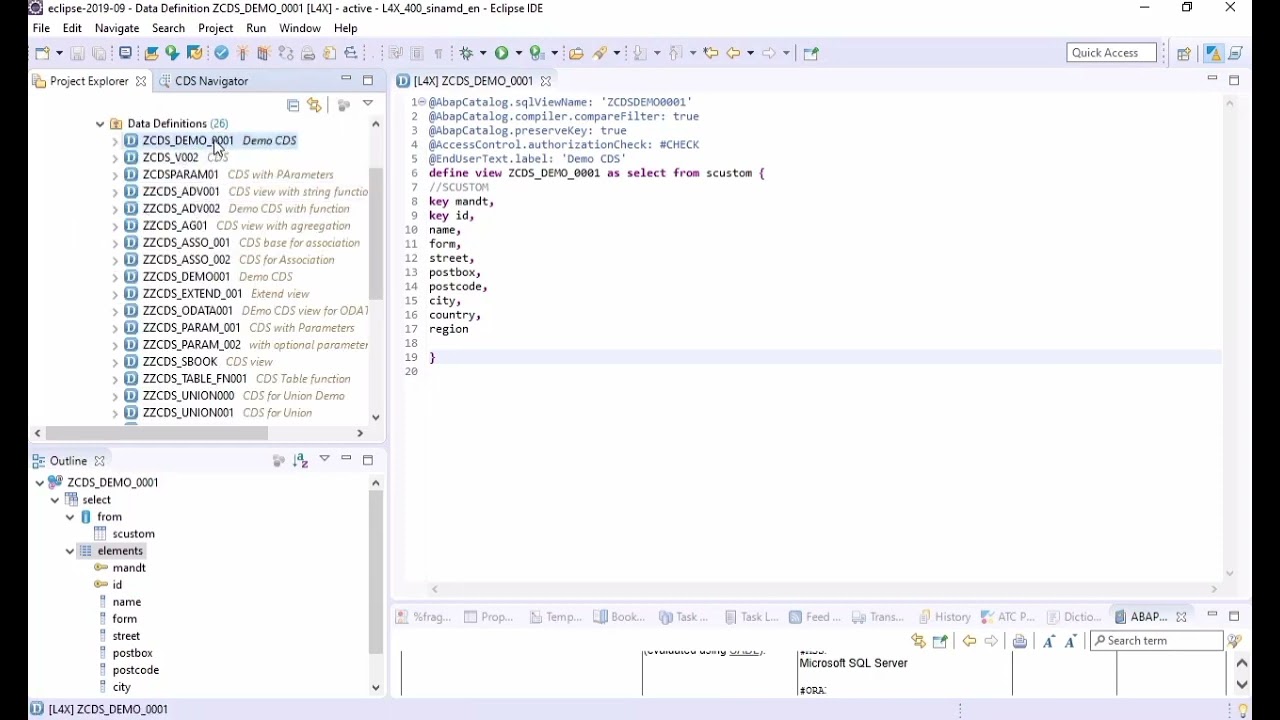Collapse the Data Definitions folder
The width and height of the screenshot is (1280, 720).
tap(100, 124)
